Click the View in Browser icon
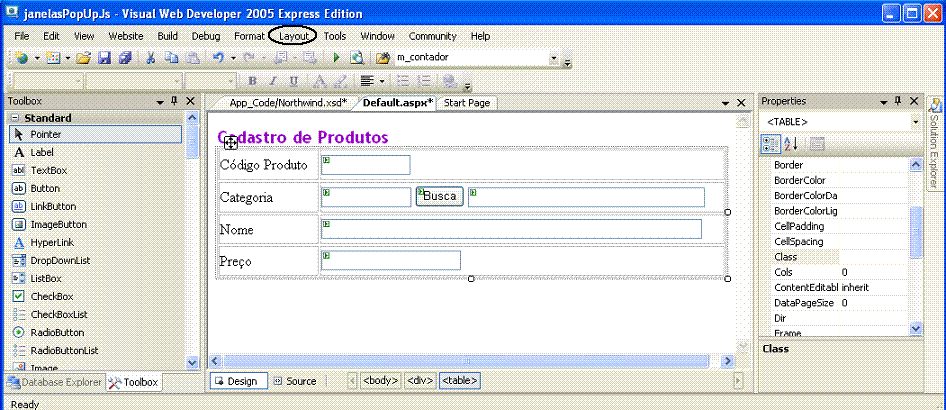Image resolution: width=946 pixels, height=410 pixels. click(x=357, y=58)
